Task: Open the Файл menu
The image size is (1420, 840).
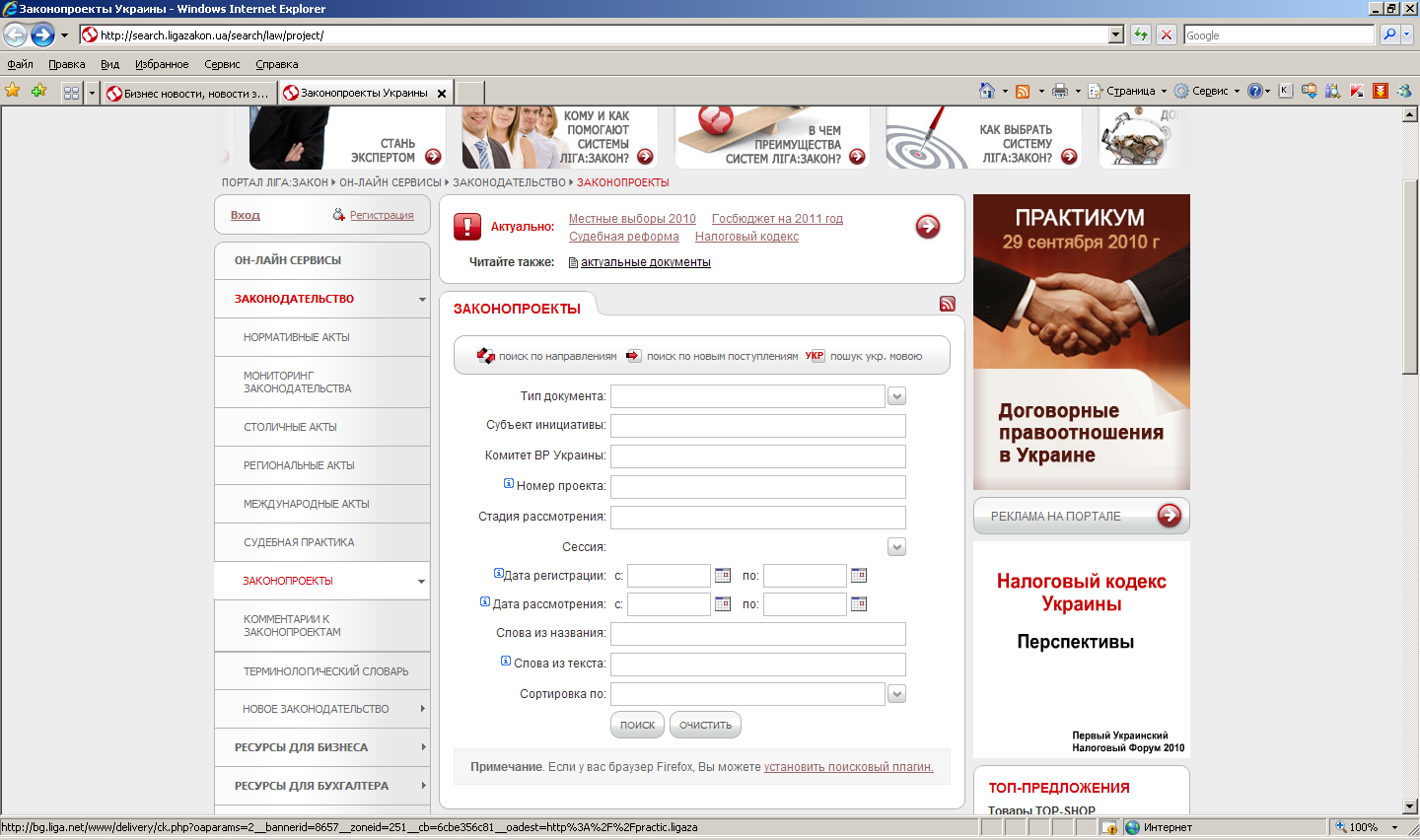Action: 20,64
